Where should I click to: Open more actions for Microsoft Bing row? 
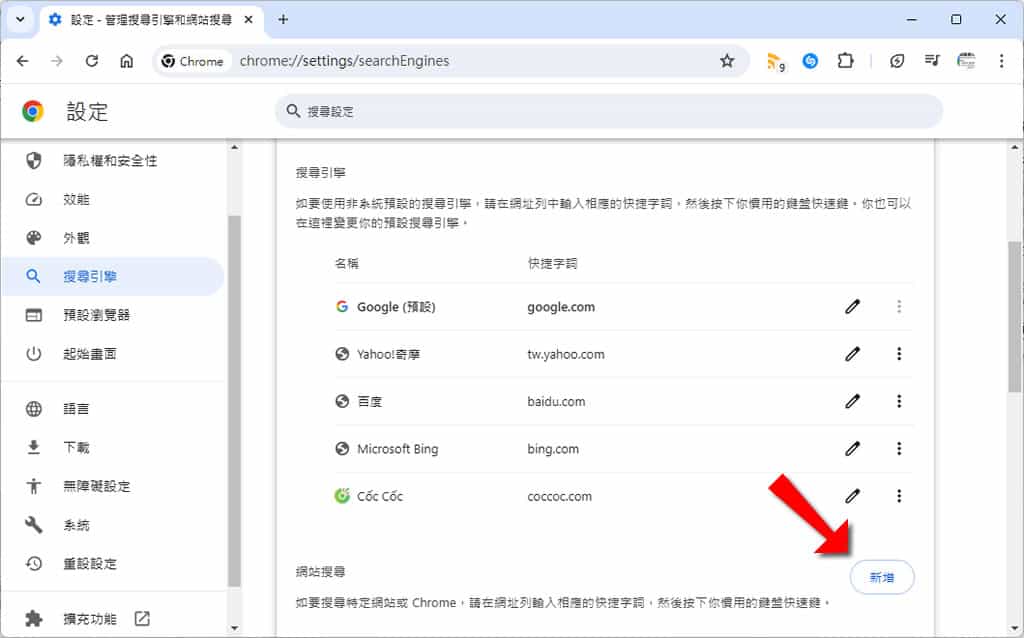899,449
